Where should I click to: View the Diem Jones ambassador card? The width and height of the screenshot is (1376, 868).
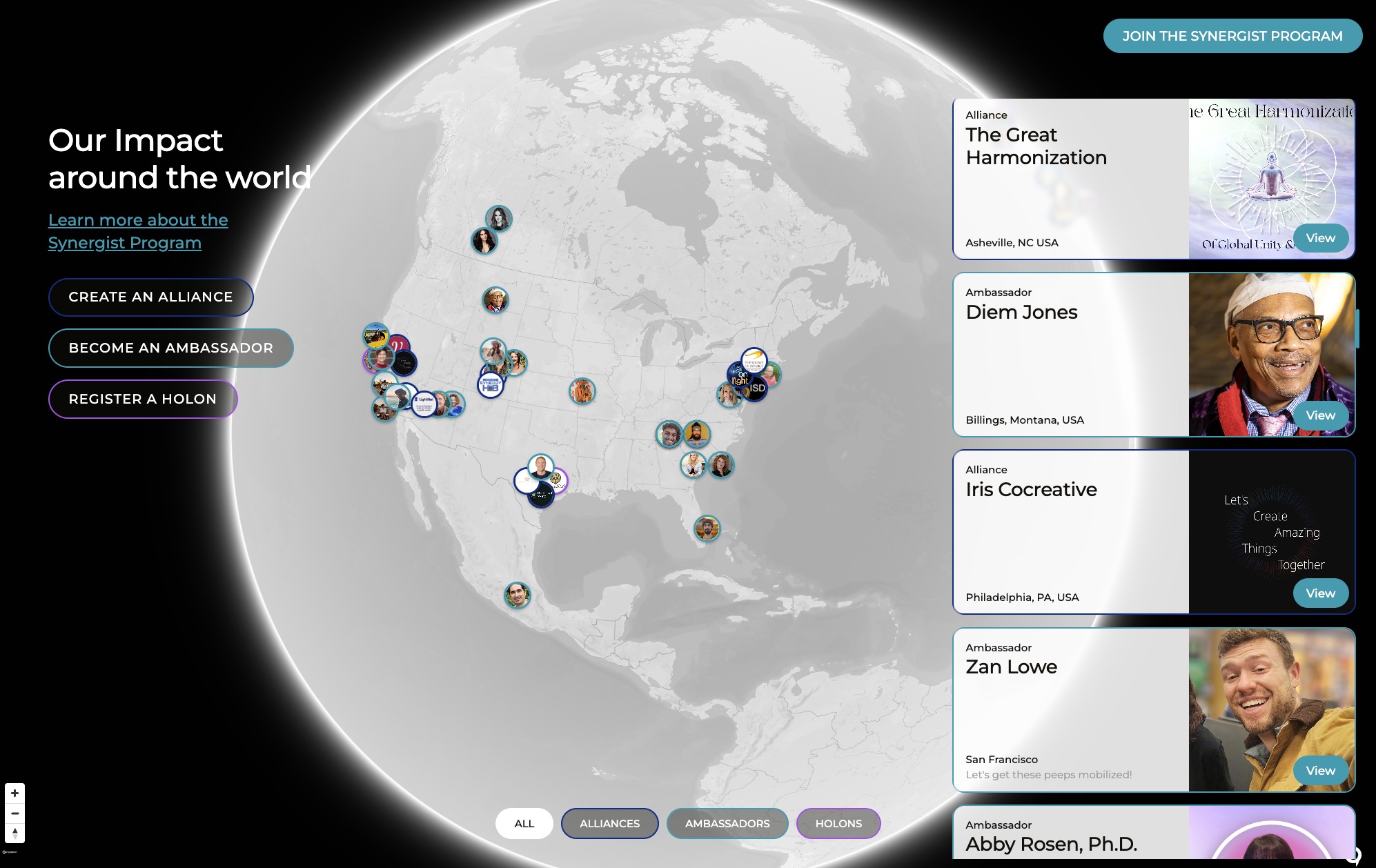click(1320, 415)
